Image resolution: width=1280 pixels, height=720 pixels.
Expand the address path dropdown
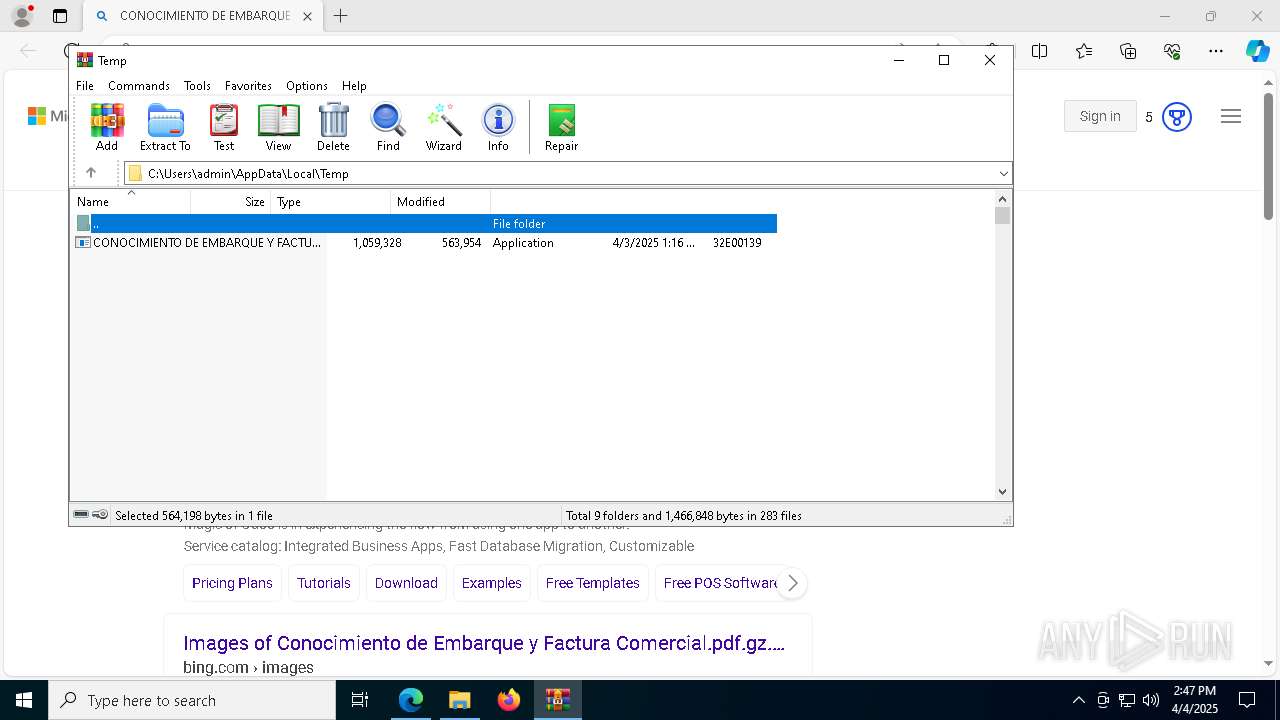point(1003,174)
